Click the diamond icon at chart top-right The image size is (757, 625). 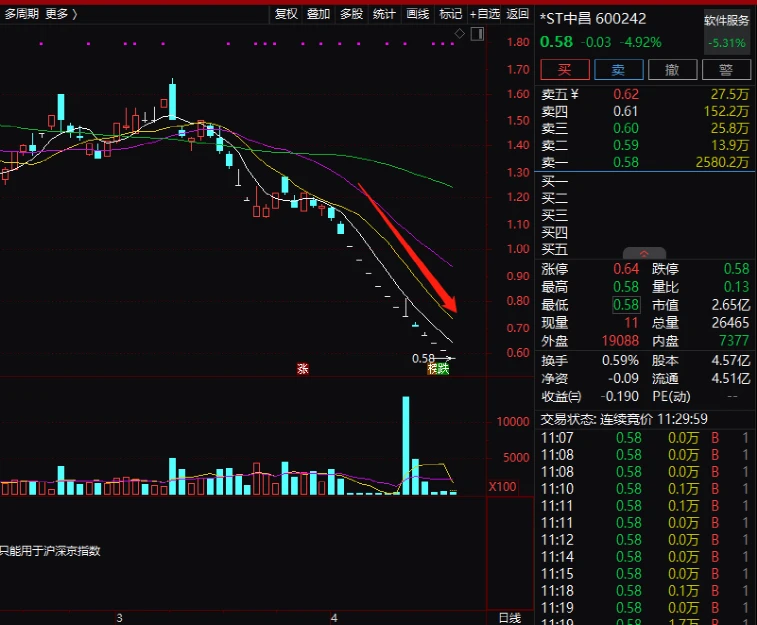click(x=460, y=34)
